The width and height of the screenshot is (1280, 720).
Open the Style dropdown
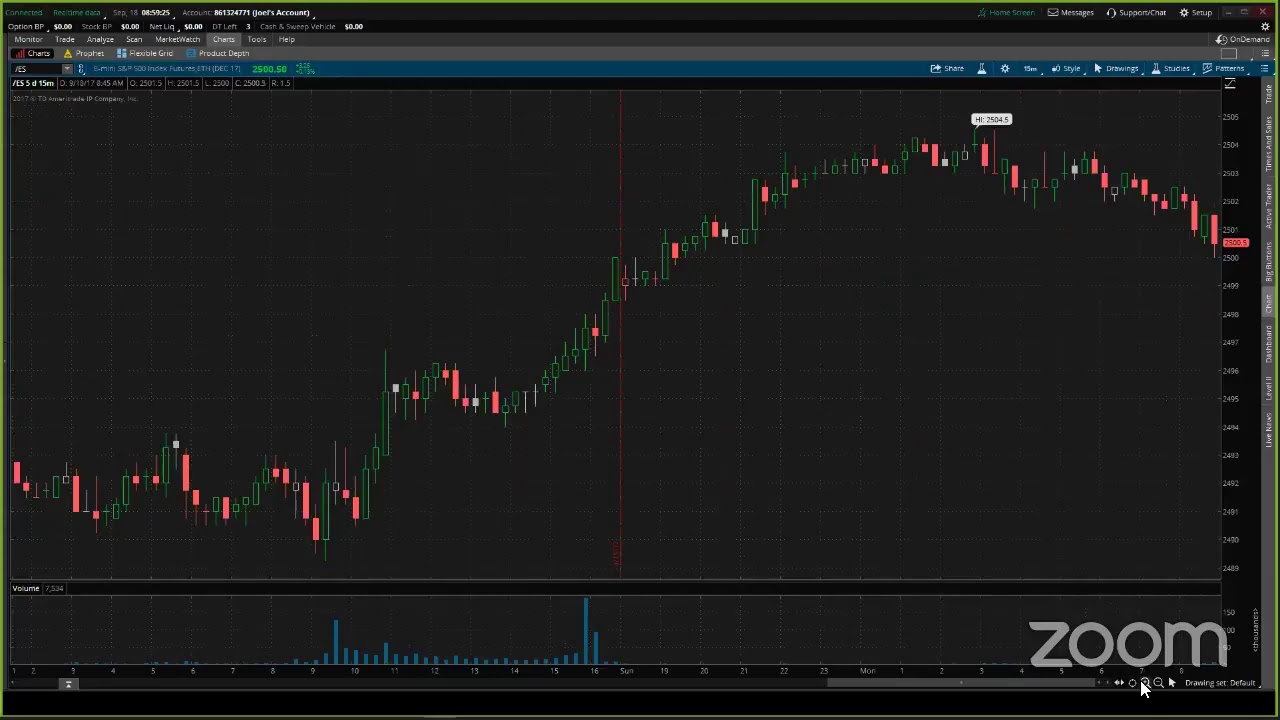[1066, 68]
